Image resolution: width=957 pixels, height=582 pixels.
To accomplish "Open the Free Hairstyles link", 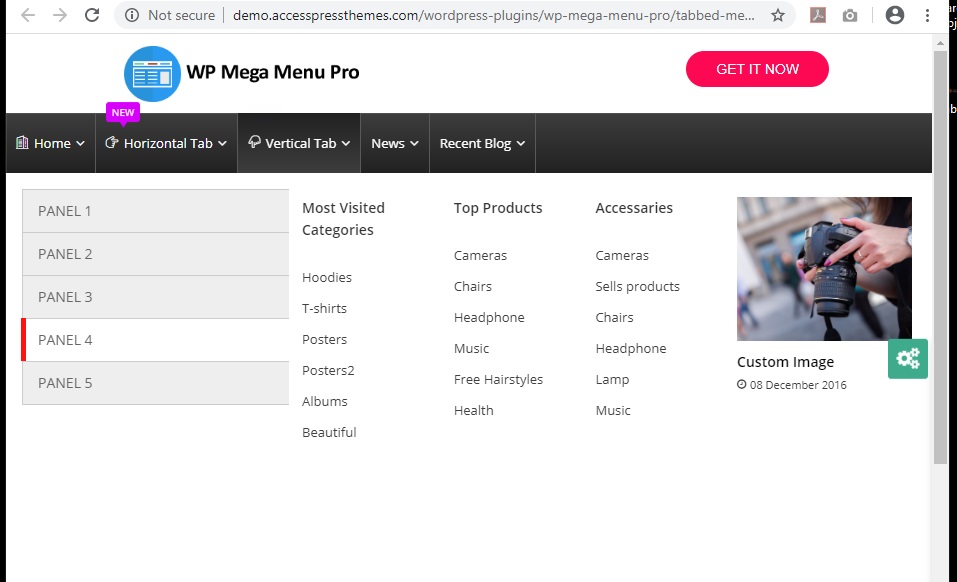I will [498, 379].
